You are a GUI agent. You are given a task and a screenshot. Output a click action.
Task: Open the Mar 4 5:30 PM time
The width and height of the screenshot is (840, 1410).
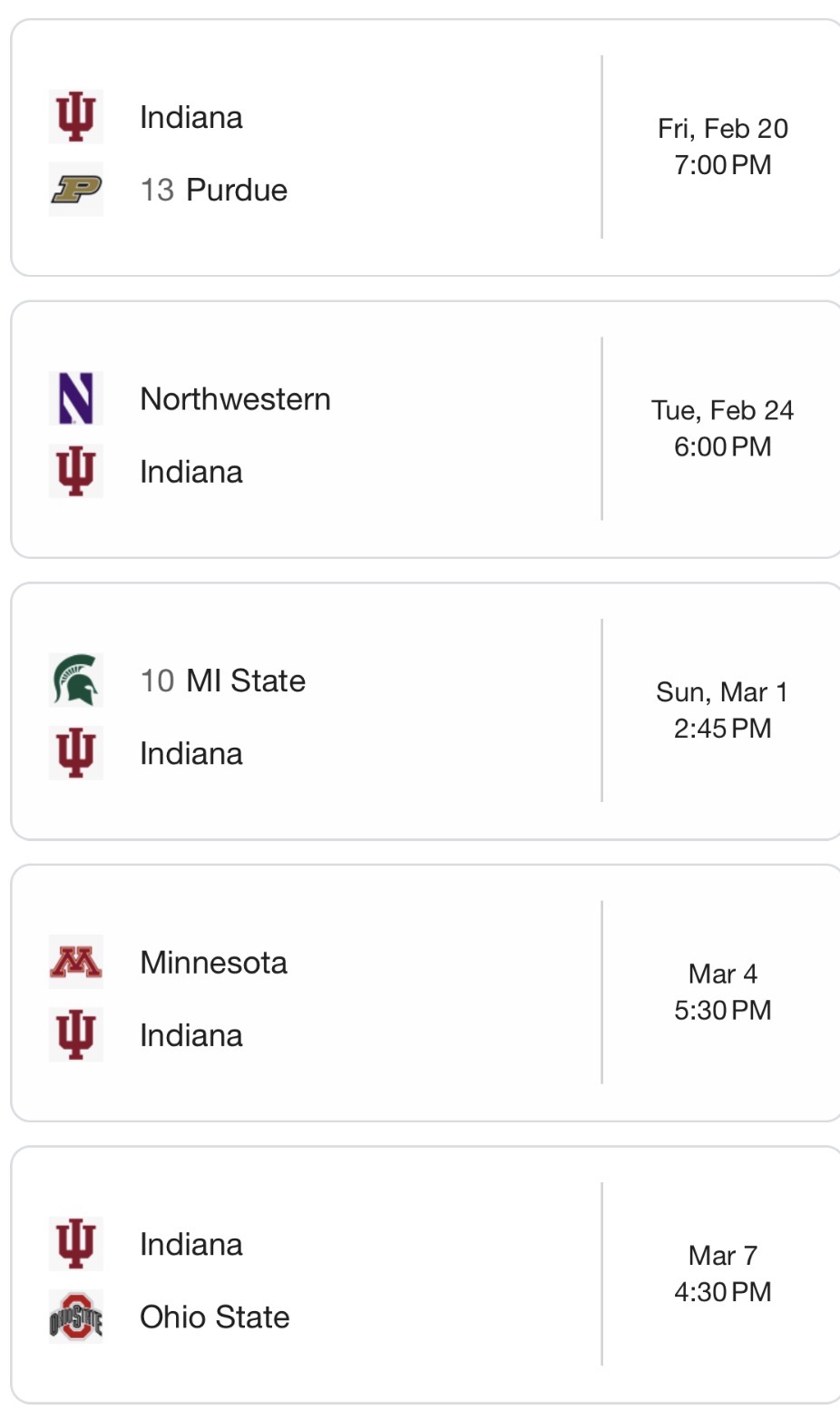(x=723, y=992)
